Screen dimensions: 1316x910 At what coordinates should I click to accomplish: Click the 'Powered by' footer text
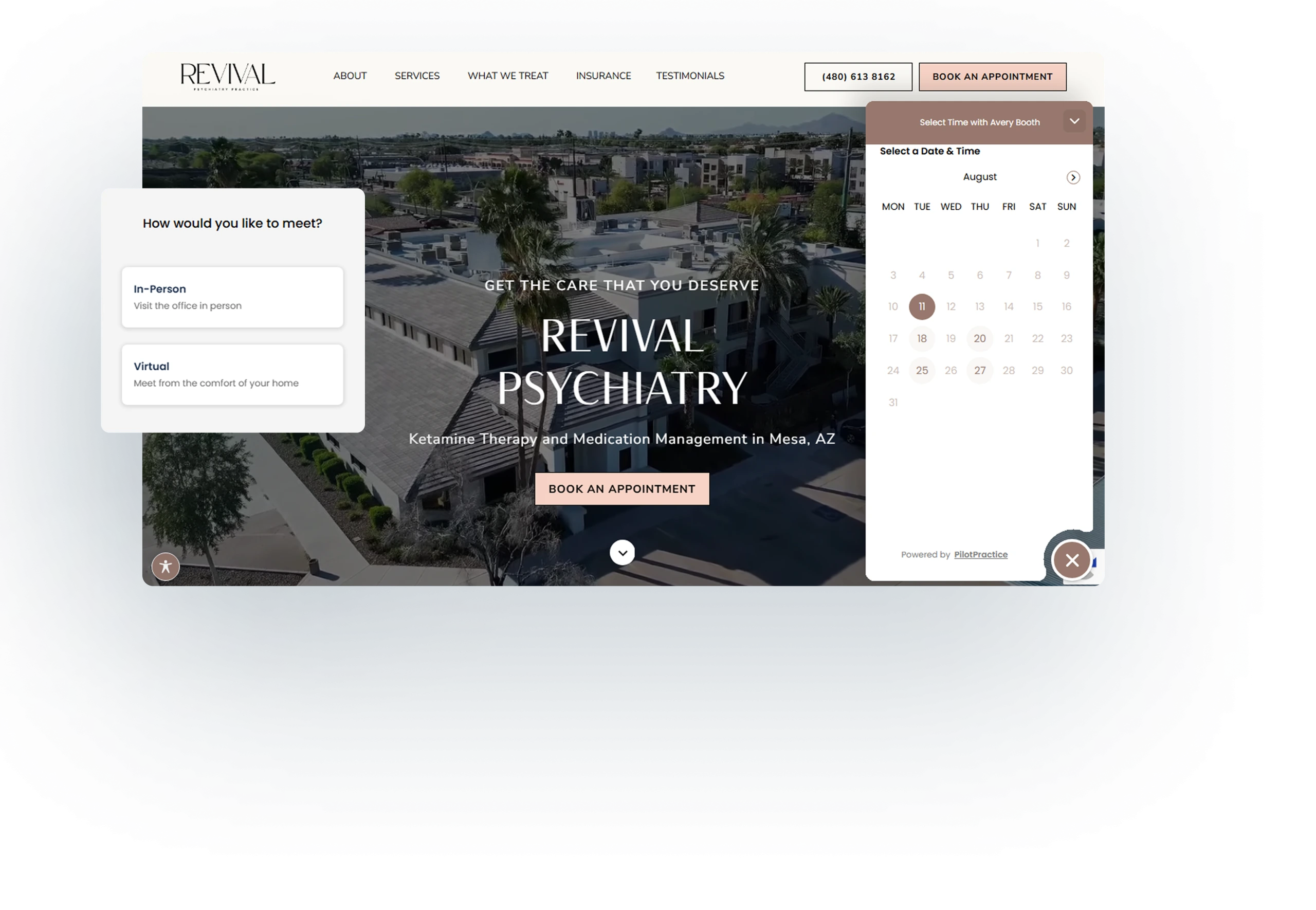click(925, 554)
